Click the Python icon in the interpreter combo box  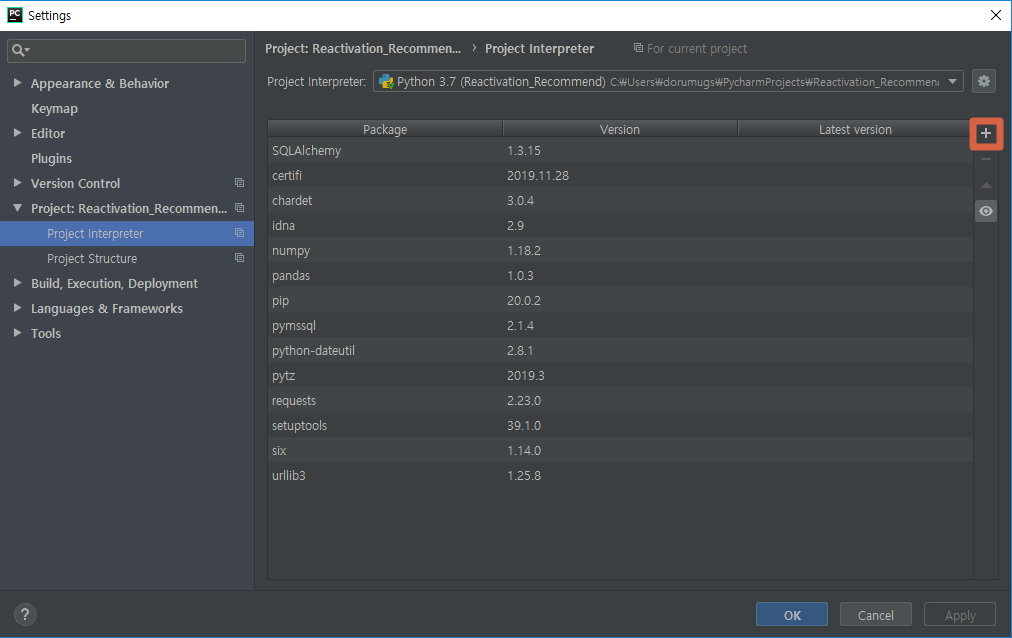[x=386, y=82]
